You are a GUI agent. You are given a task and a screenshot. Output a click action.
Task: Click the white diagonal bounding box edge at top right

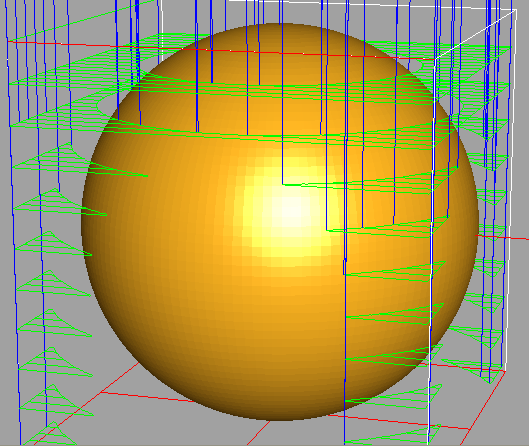click(x=476, y=34)
